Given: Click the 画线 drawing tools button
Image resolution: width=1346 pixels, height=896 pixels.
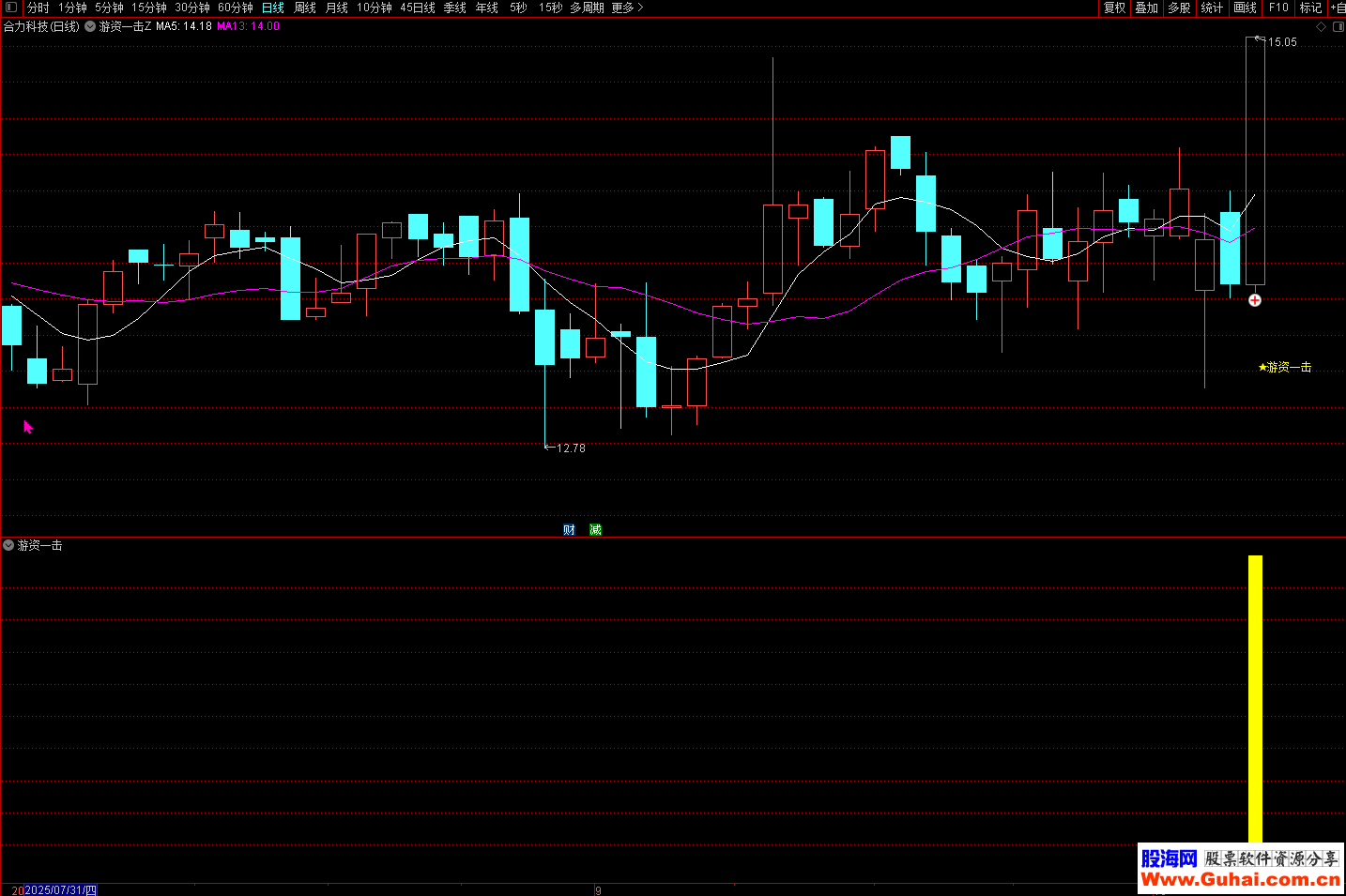Looking at the screenshot, I should coord(1245,8).
